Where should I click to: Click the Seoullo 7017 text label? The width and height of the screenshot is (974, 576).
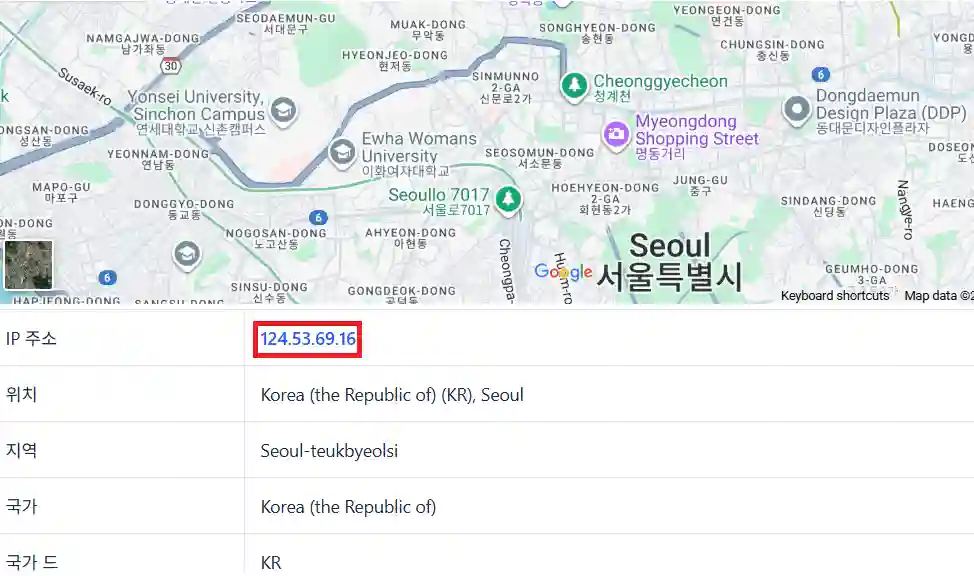click(439, 194)
